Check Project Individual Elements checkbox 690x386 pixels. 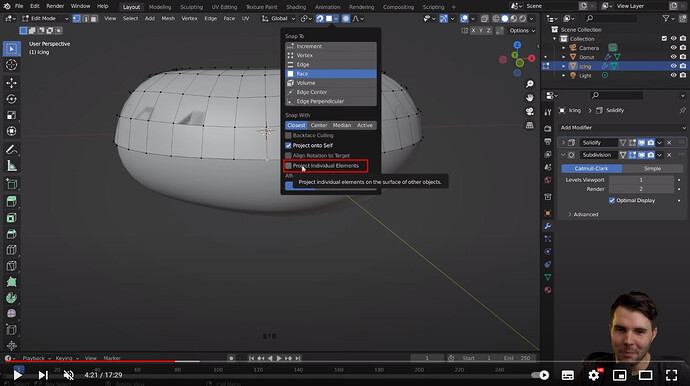click(288, 166)
